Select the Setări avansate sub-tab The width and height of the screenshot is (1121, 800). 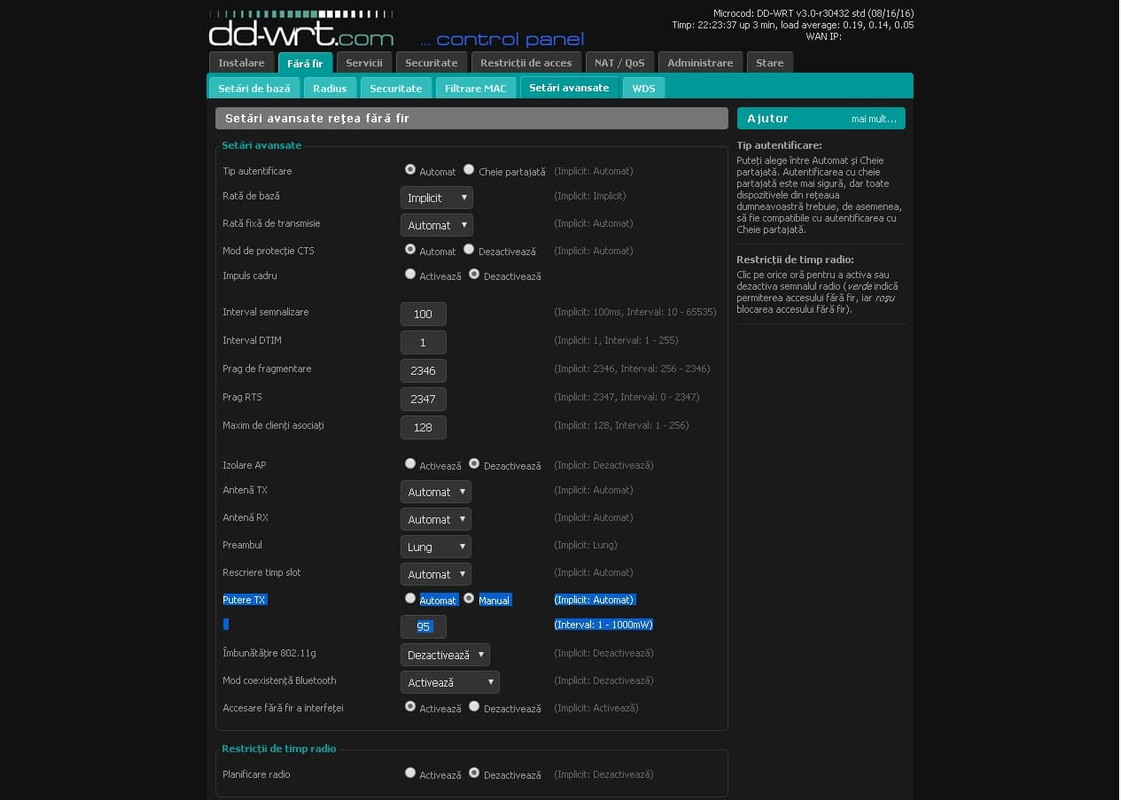coord(568,87)
